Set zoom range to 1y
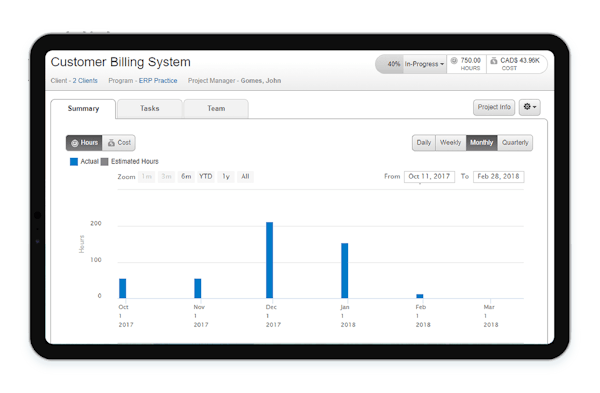Image resolution: width=600 pixels, height=393 pixels. 226,177
